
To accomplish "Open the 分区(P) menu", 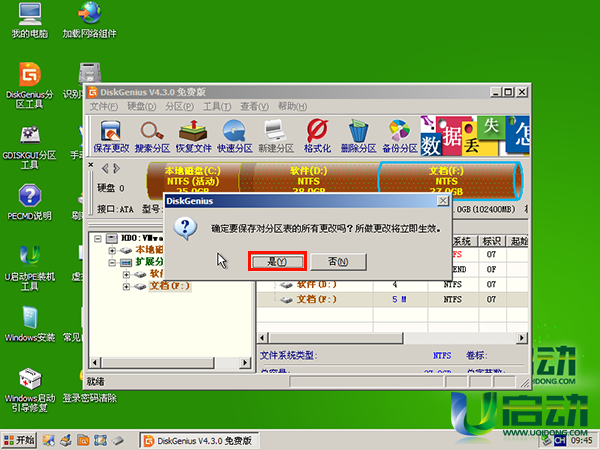I will tap(179, 106).
